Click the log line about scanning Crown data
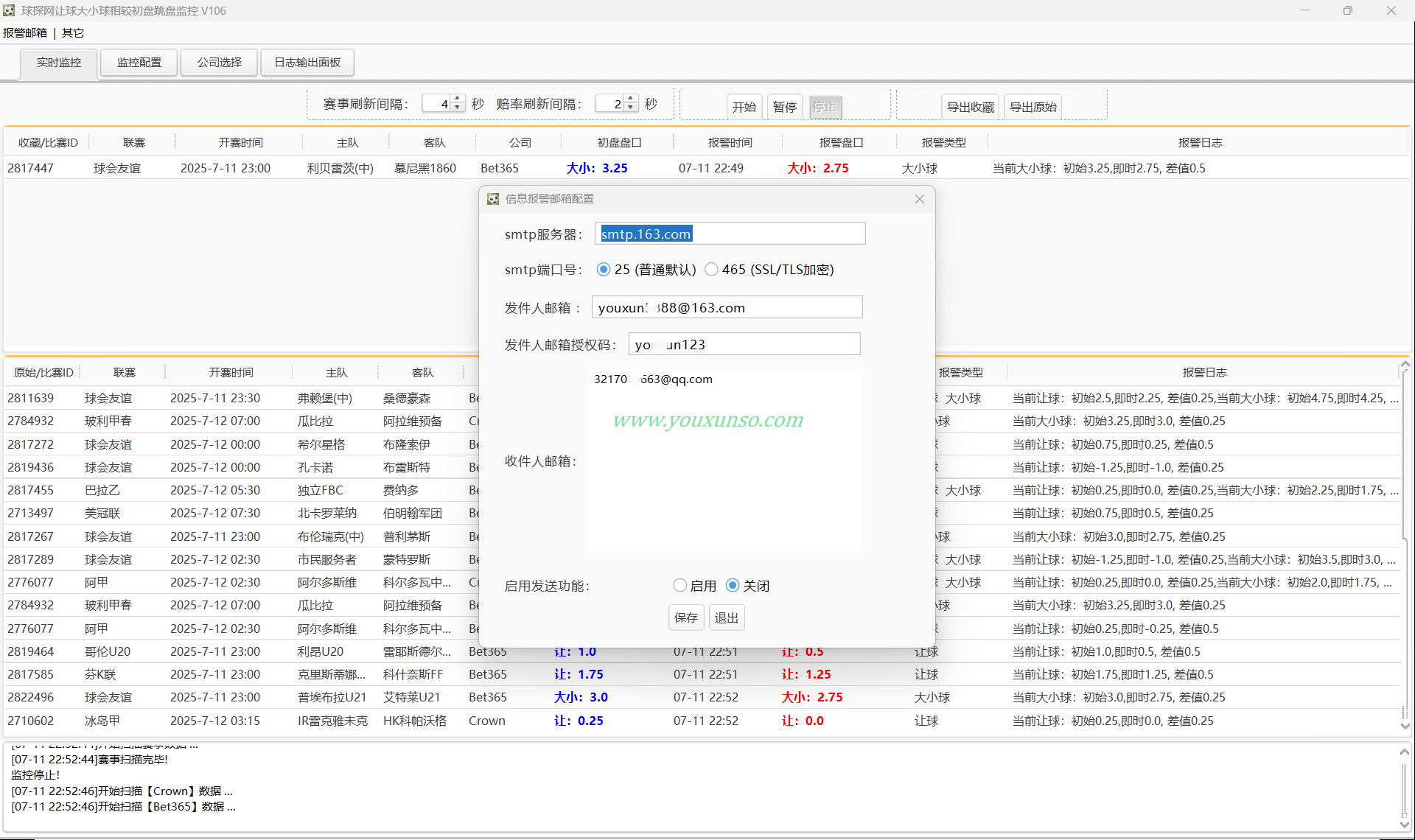Viewport: 1415px width, 840px height. coord(122,791)
